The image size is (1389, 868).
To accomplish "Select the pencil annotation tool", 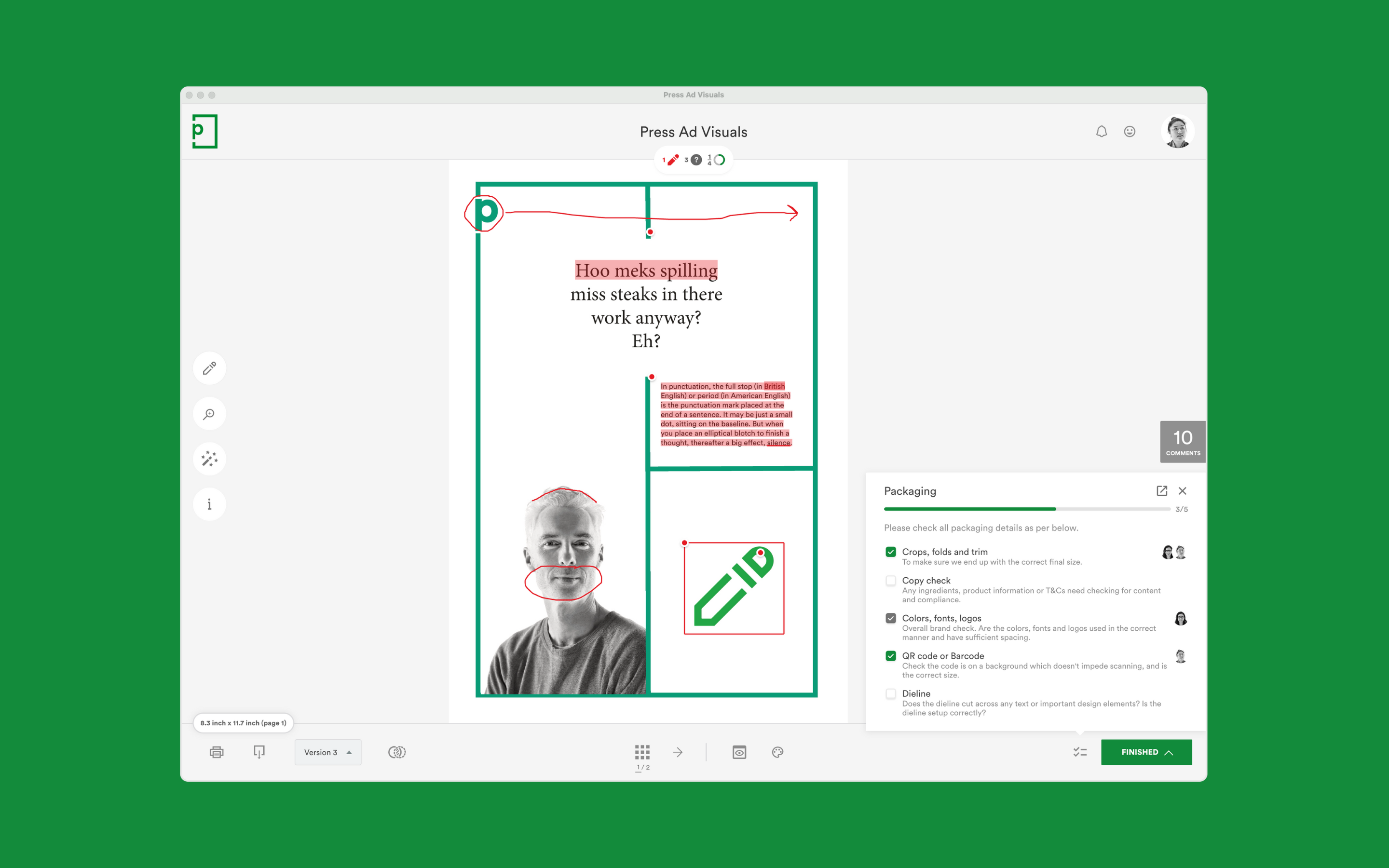I will tap(209, 368).
